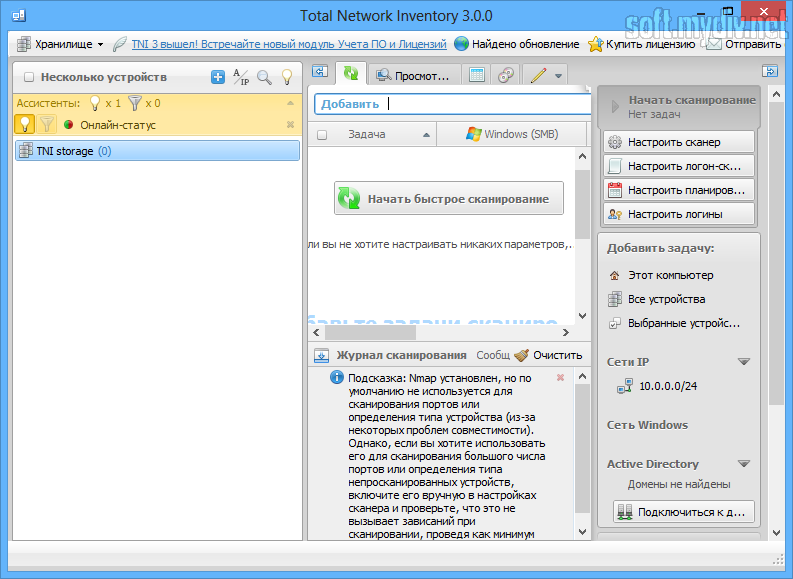
Task: Open Настроить логины settings
Action: 679,214
